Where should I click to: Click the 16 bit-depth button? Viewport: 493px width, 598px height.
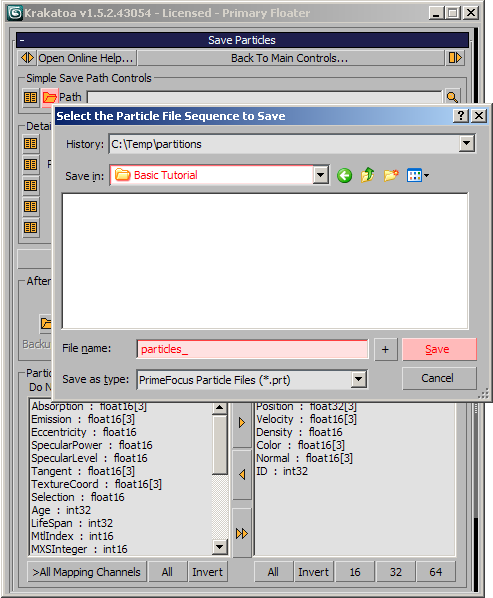point(355,572)
